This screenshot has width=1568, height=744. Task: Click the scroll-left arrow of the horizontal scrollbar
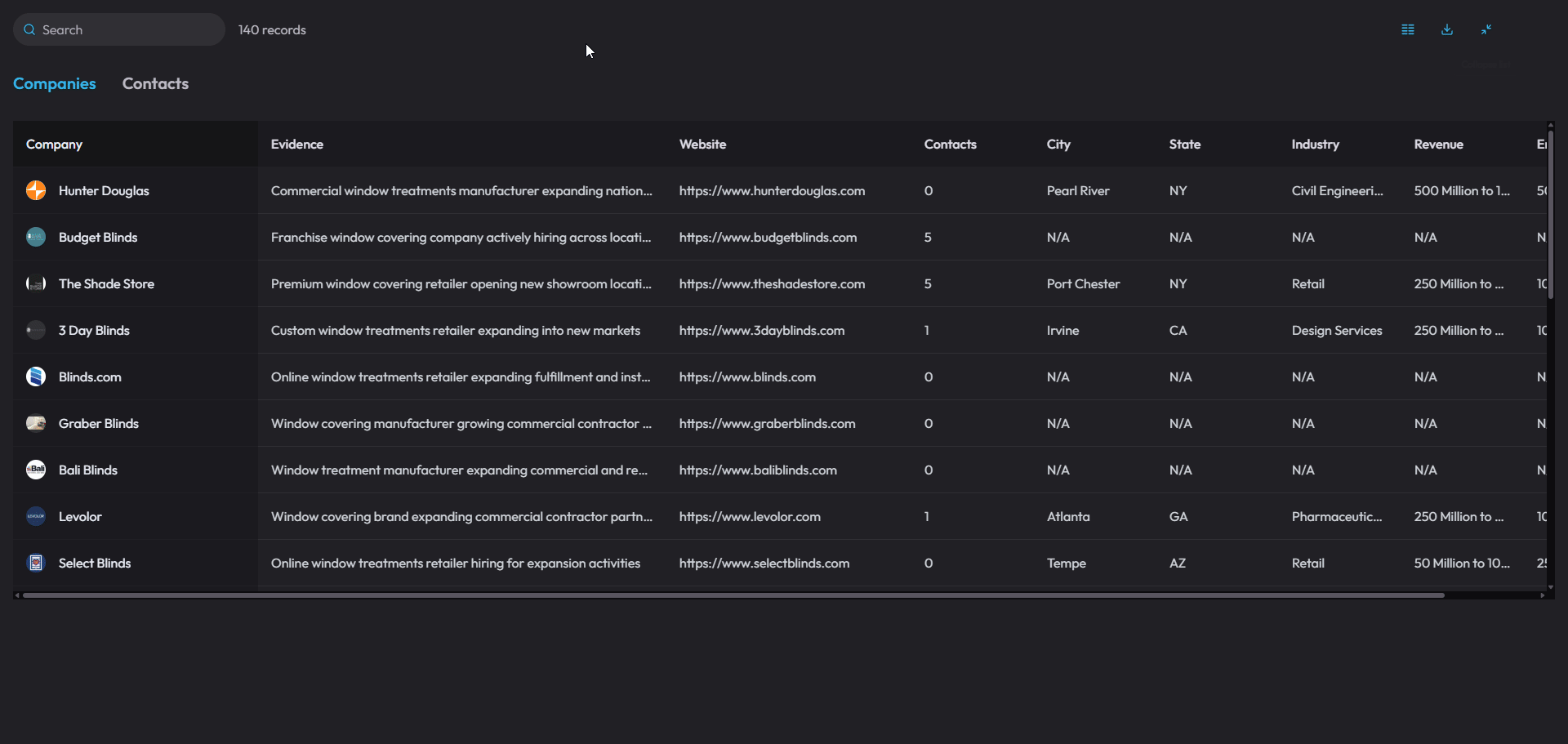click(x=17, y=595)
